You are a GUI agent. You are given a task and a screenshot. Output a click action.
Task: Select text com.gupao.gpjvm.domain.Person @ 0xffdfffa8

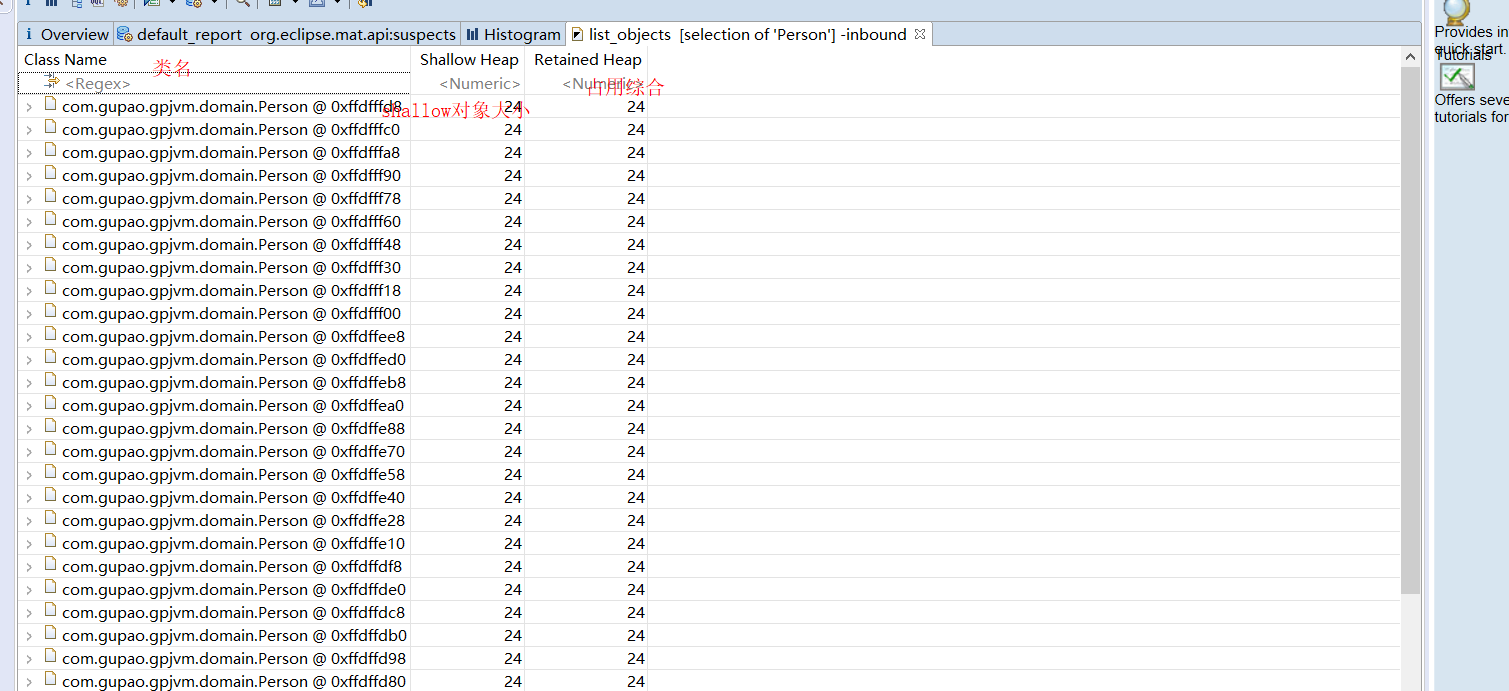(x=231, y=153)
